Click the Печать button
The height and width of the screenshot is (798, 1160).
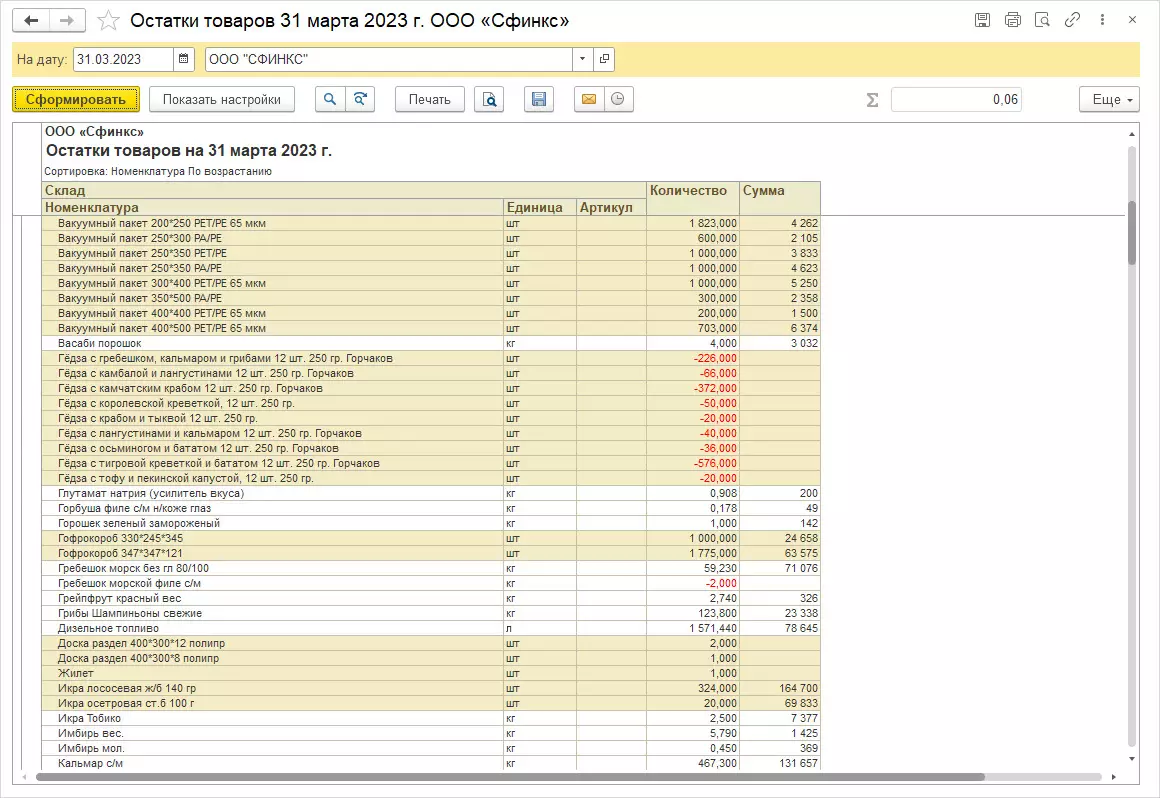pos(430,99)
